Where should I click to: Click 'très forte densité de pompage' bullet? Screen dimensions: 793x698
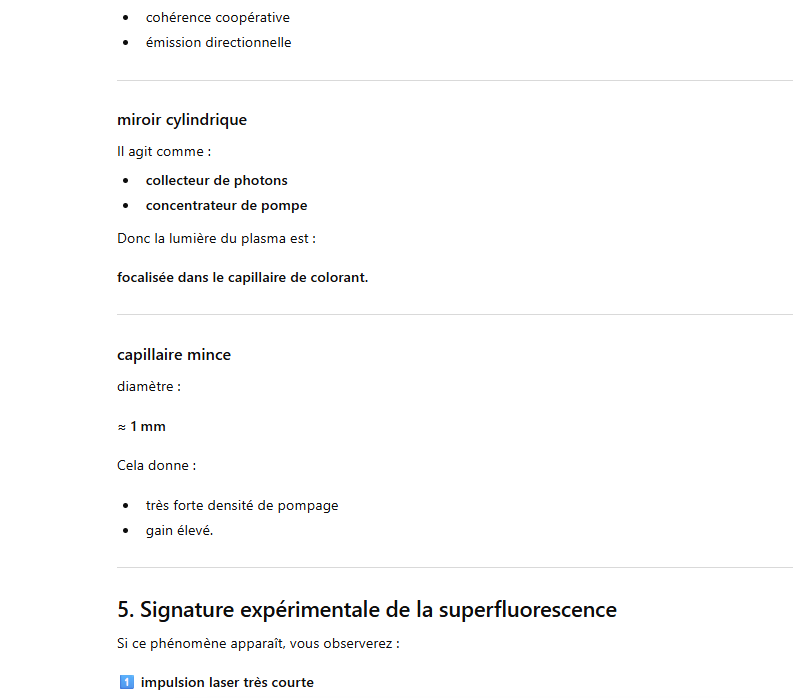[241, 505]
